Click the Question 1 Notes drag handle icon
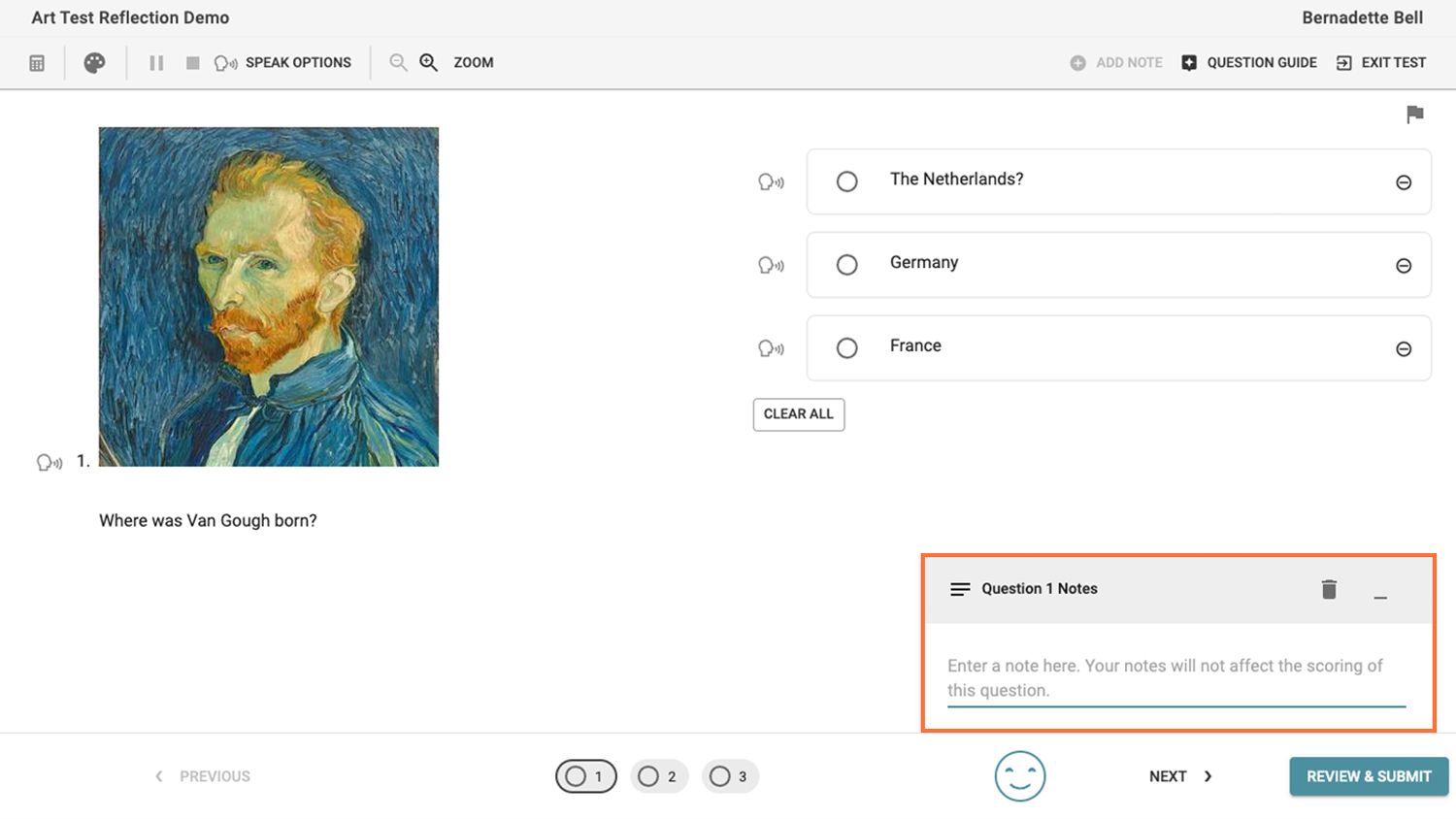The height and width of the screenshot is (819, 1456). point(960,589)
